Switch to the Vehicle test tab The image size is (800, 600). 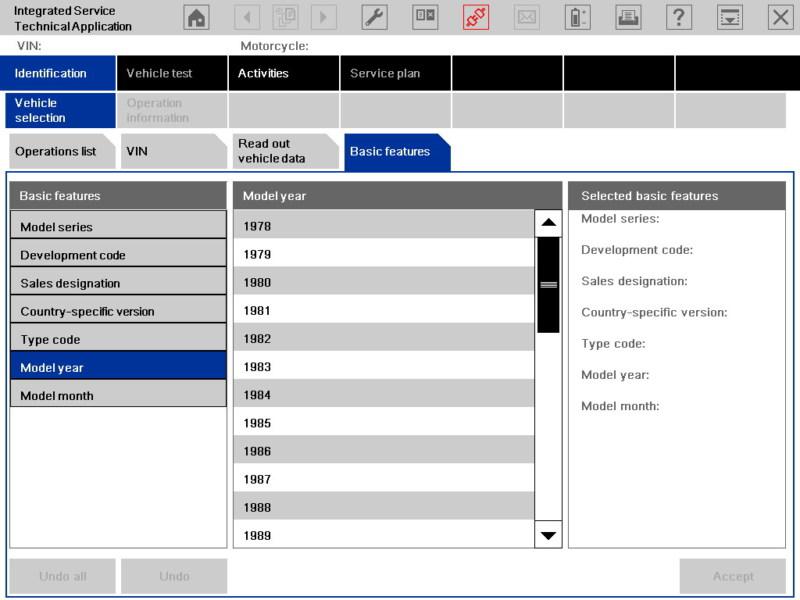[x=172, y=73]
